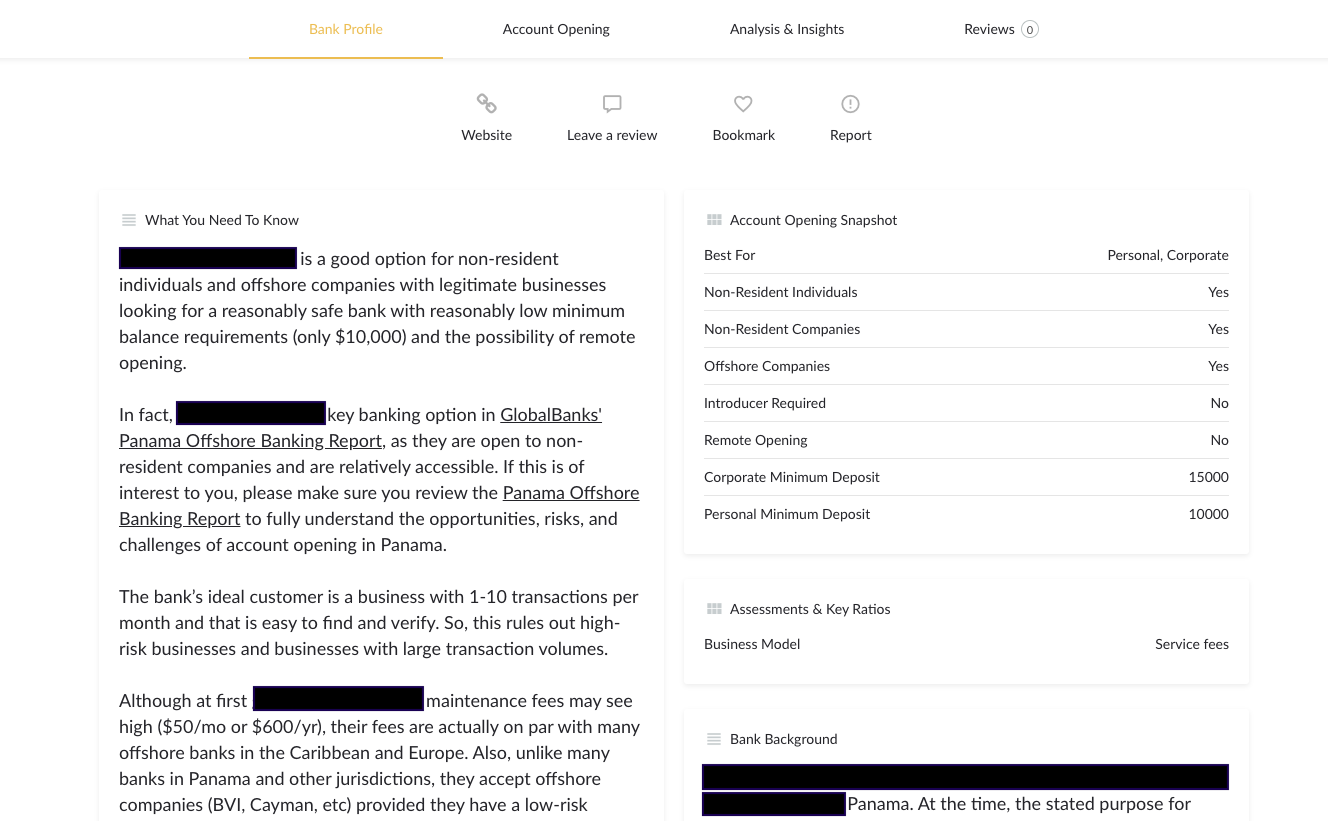This screenshot has height=821, width=1328.
Task: Open the Analysis & Insights tab
Action: tap(787, 29)
